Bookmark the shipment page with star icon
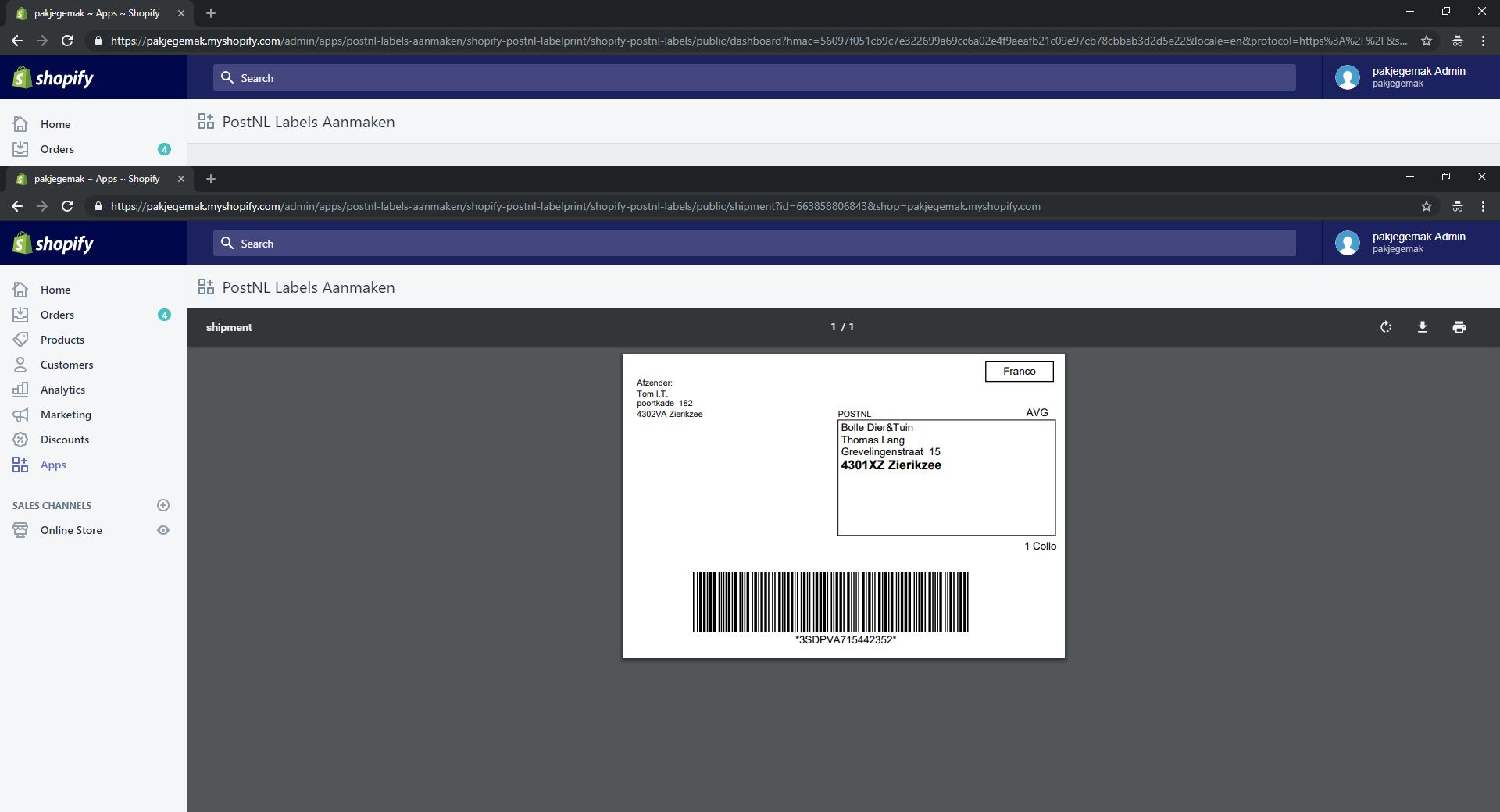Screen dimensions: 1500x812 (x=1427, y=206)
